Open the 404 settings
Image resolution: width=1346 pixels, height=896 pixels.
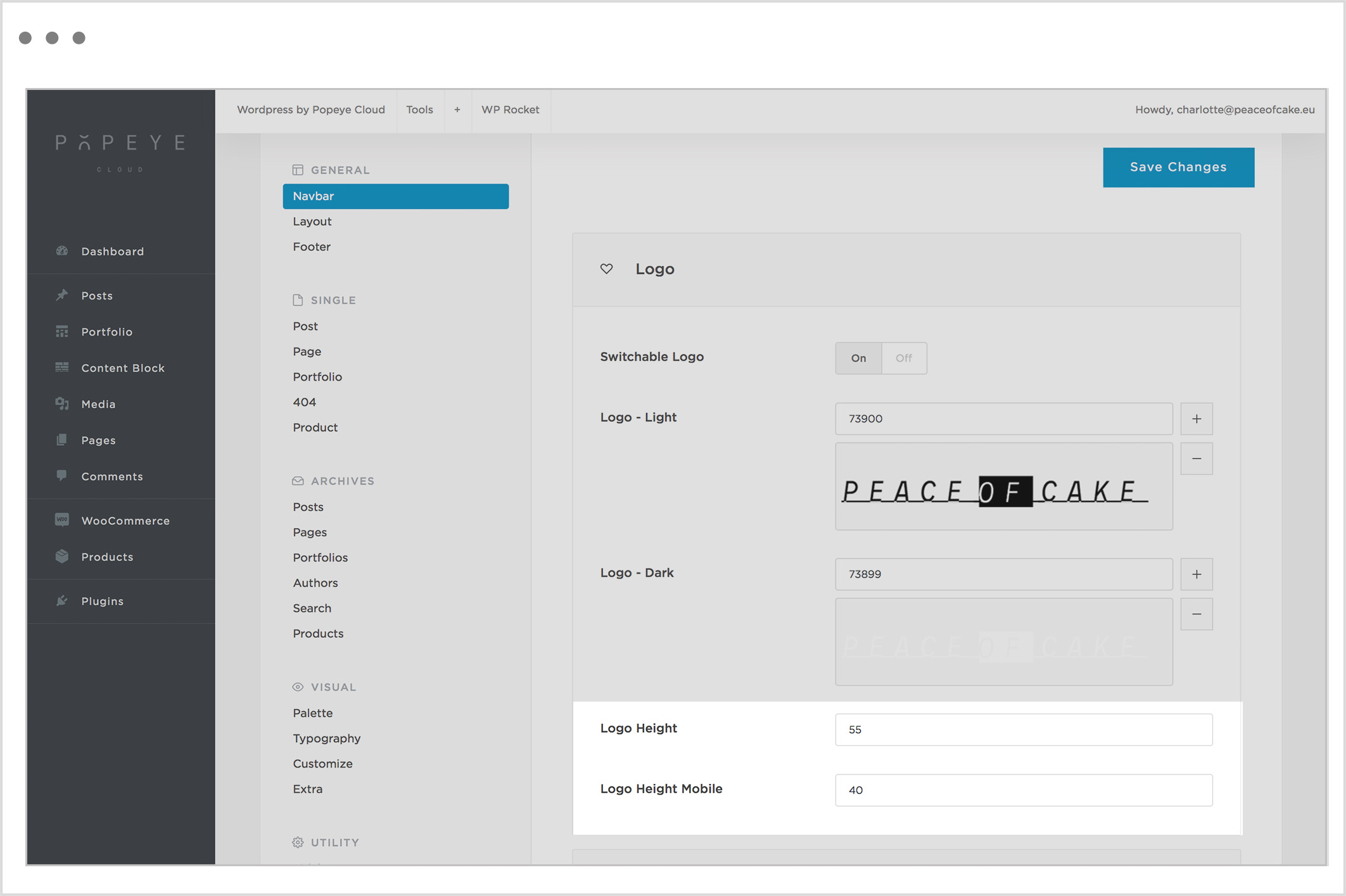305,402
